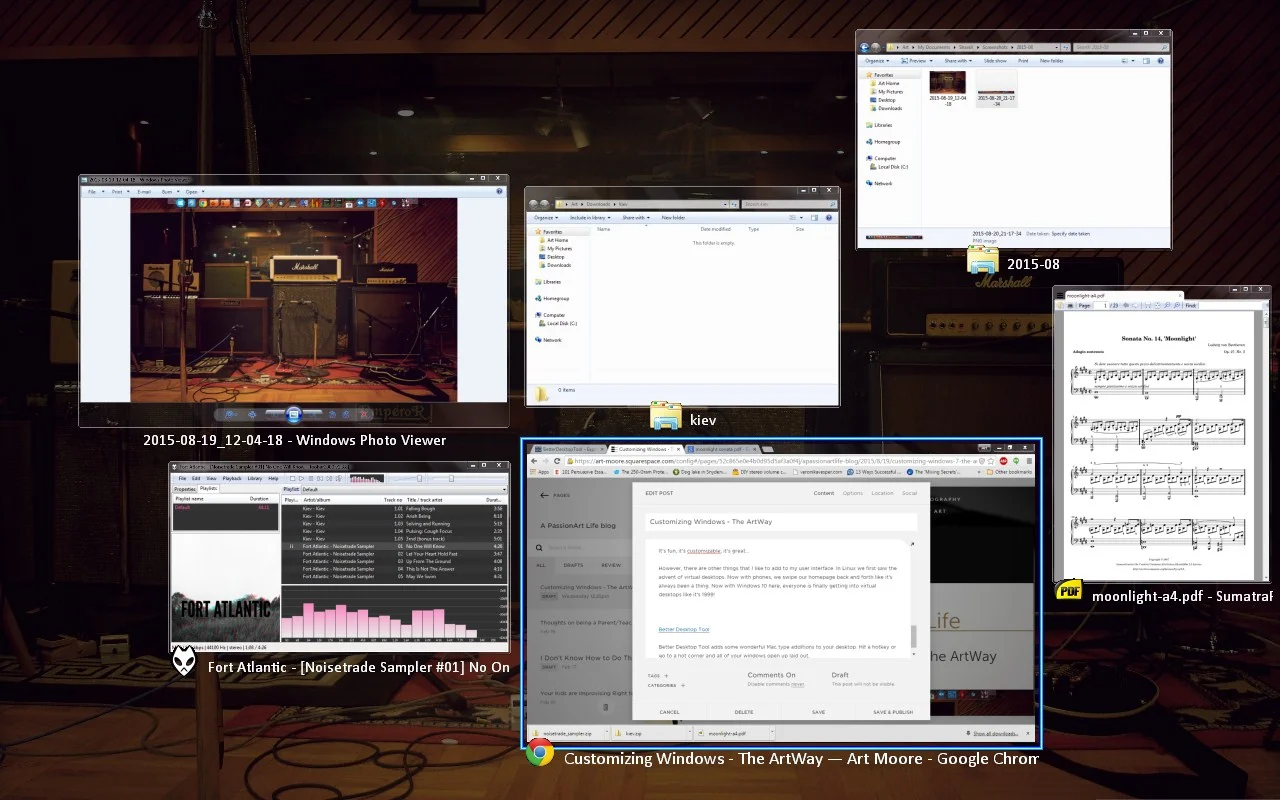Click the back arrow in Chrome toolbar
Image resolution: width=1280 pixels, height=800 pixels.
coord(533,461)
